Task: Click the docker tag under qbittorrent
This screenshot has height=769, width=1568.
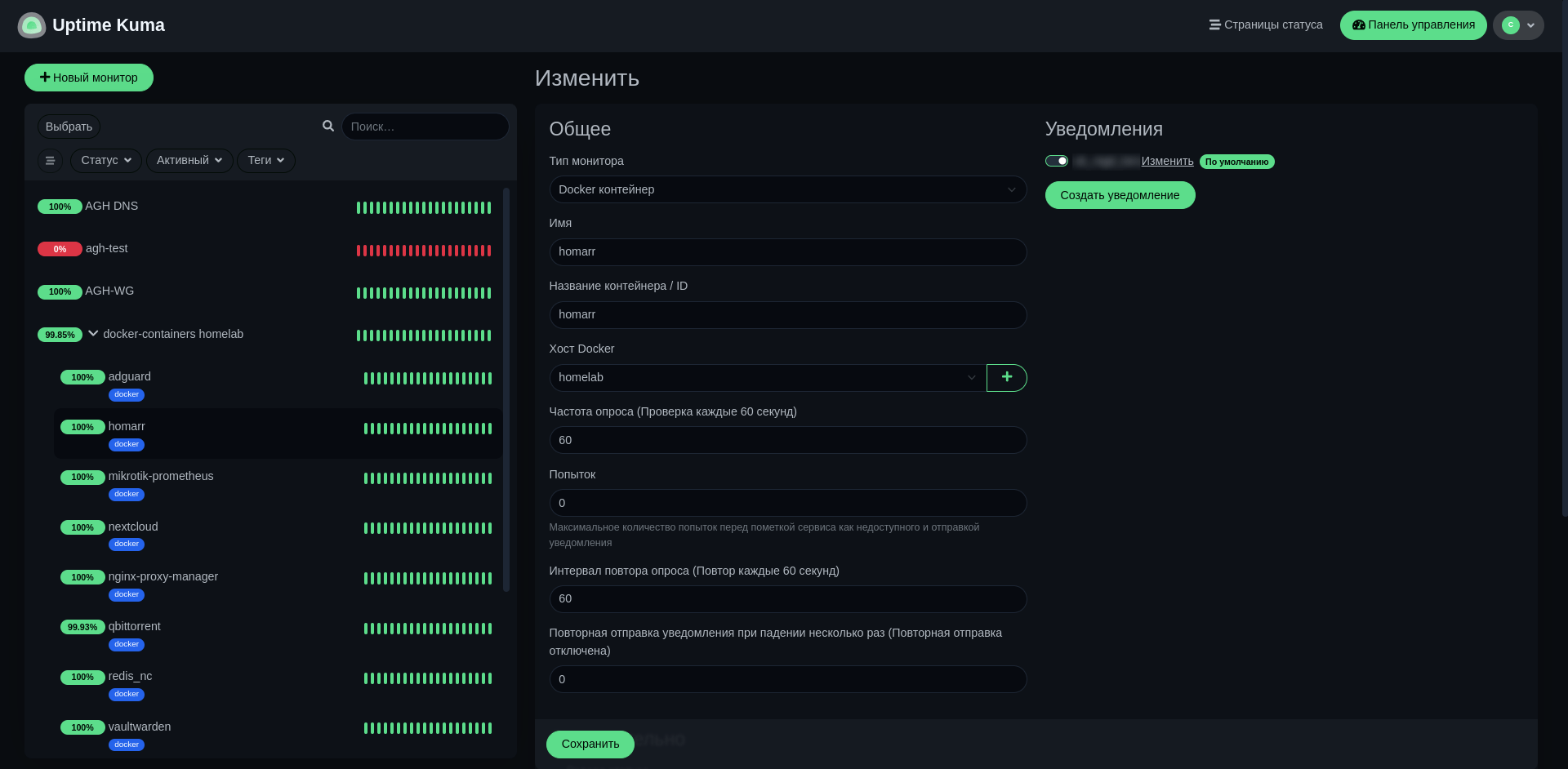Action: click(x=127, y=645)
